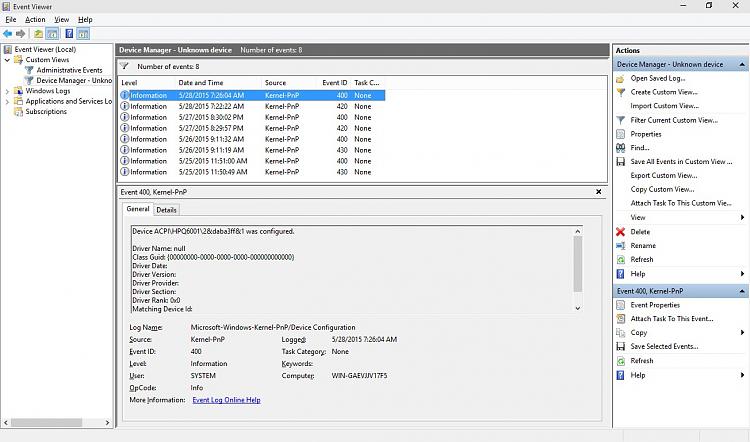Click the red Delete X icon
Screen dimensions: 750x442
pos(621,232)
